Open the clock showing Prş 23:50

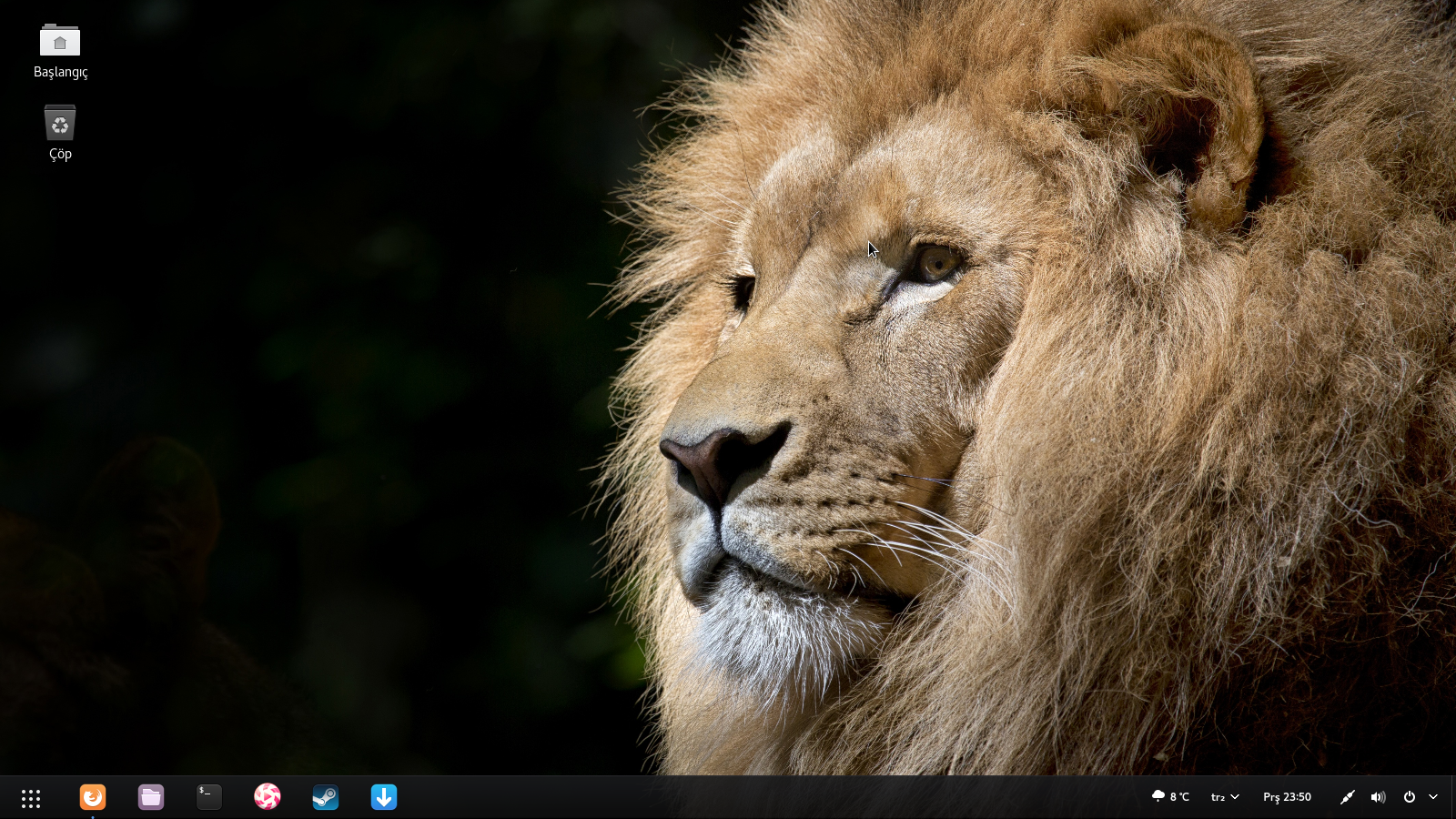[1287, 797]
